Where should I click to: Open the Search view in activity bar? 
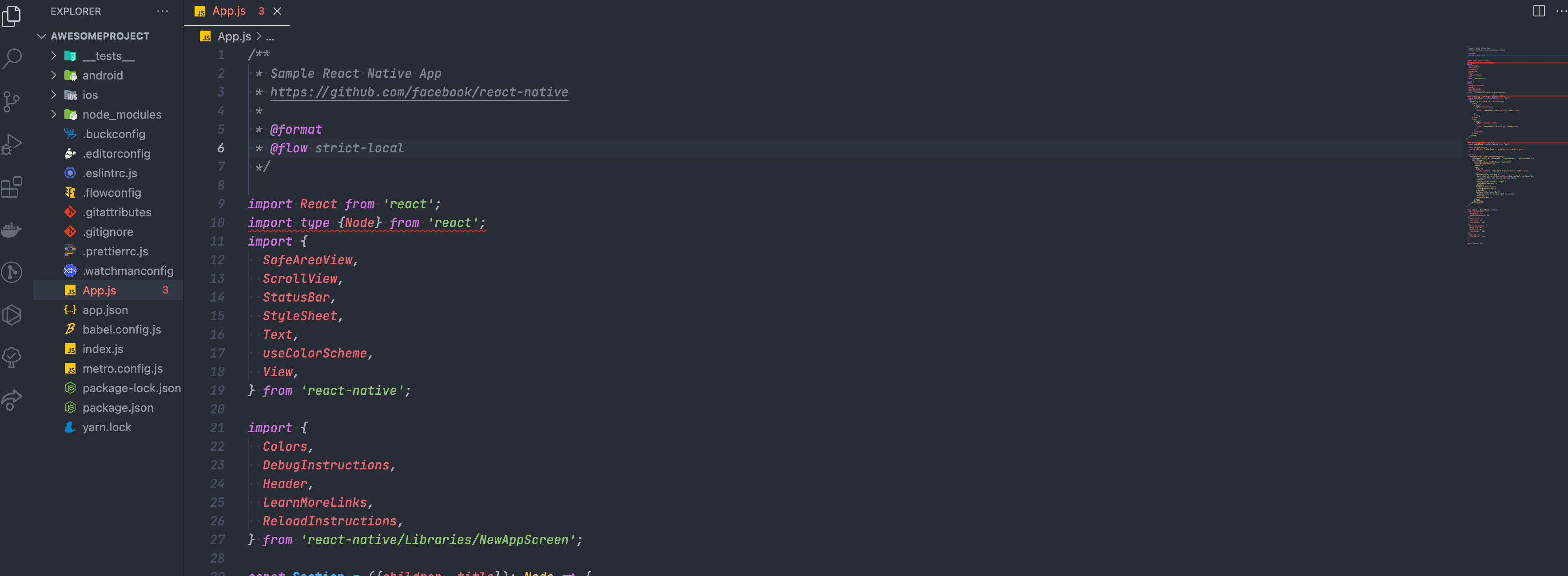(x=12, y=59)
